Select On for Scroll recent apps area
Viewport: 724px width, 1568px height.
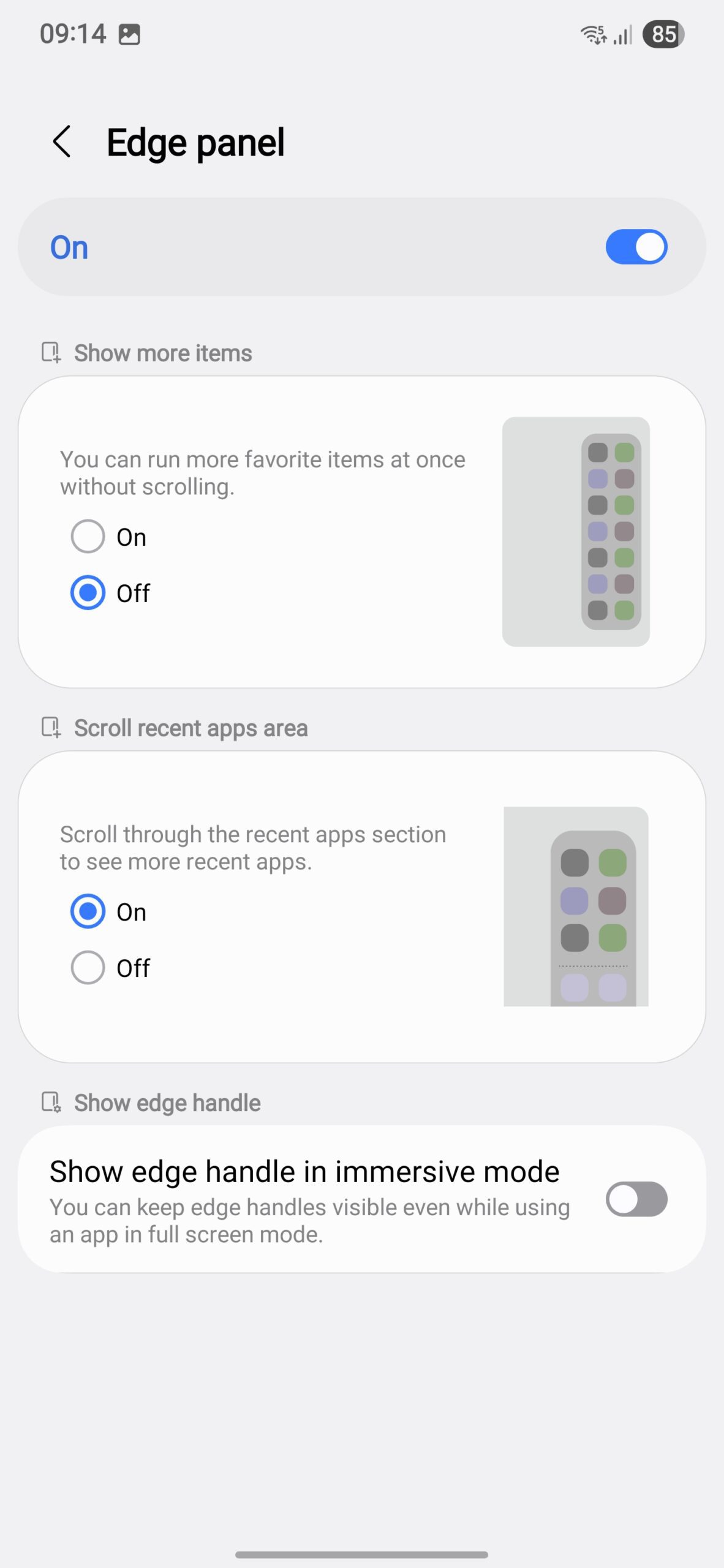[88, 911]
